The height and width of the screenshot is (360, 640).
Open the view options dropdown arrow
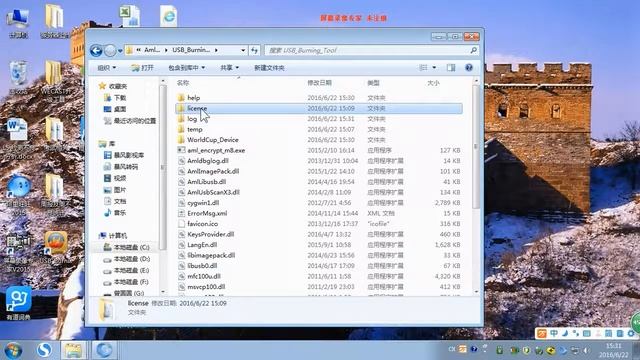434,67
